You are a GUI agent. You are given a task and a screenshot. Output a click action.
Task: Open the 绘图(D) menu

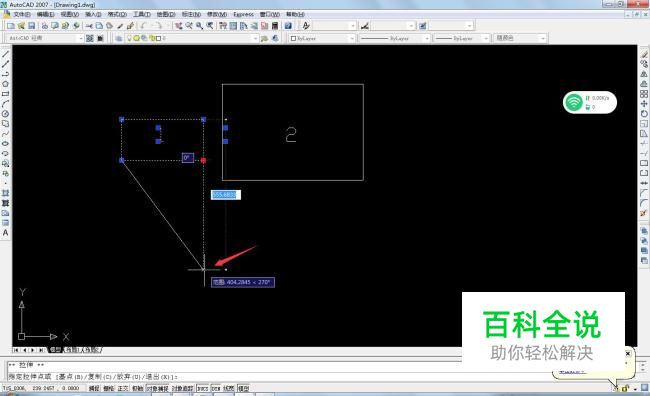click(x=166, y=15)
